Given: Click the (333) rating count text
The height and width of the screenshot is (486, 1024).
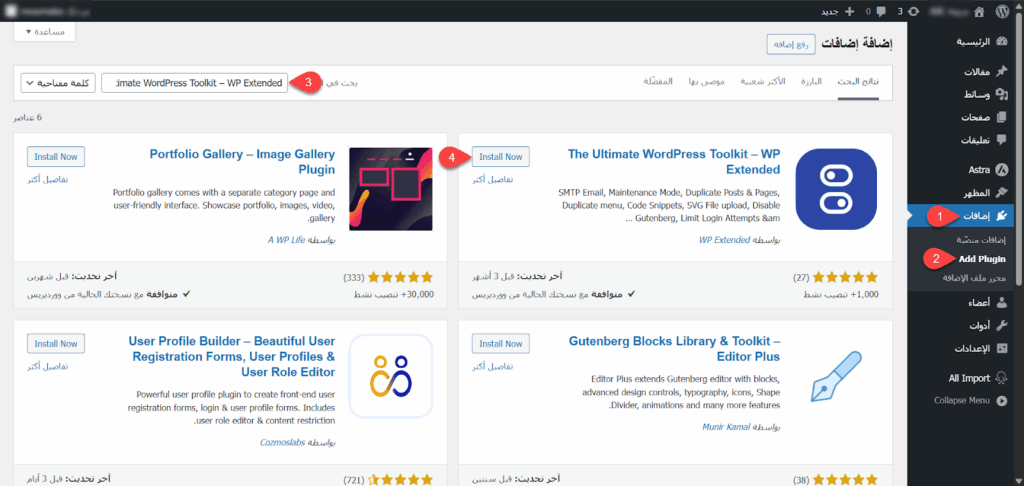Looking at the screenshot, I should 354,277.
